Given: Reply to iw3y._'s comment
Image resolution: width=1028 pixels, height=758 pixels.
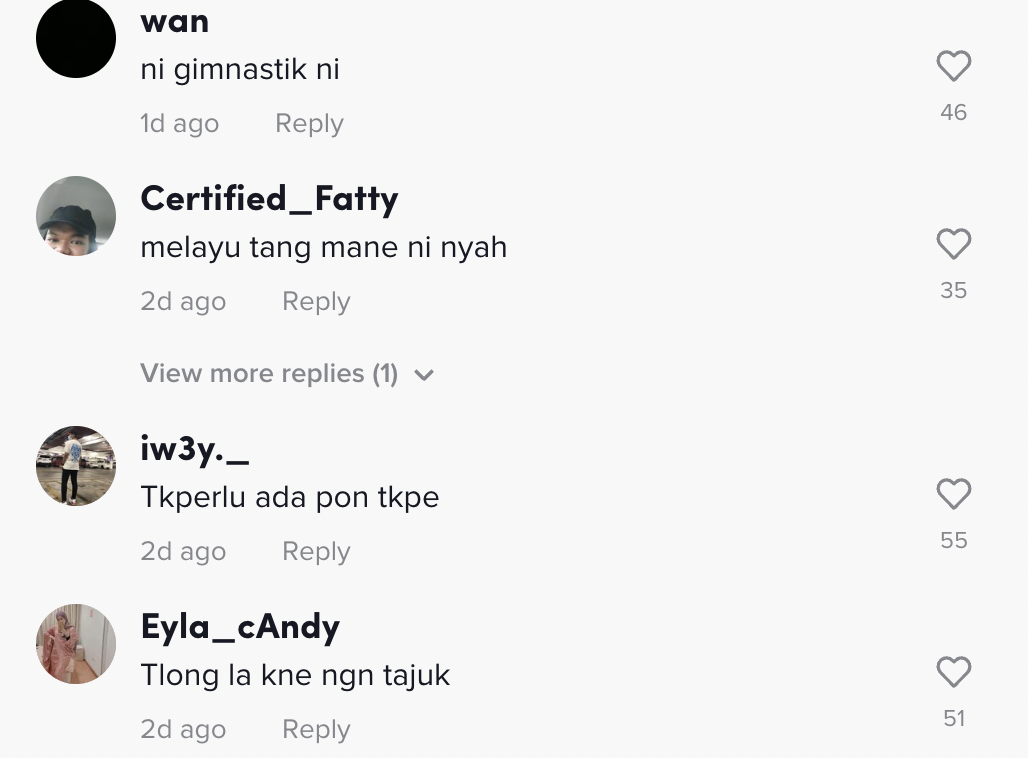Looking at the screenshot, I should click(x=316, y=552).
